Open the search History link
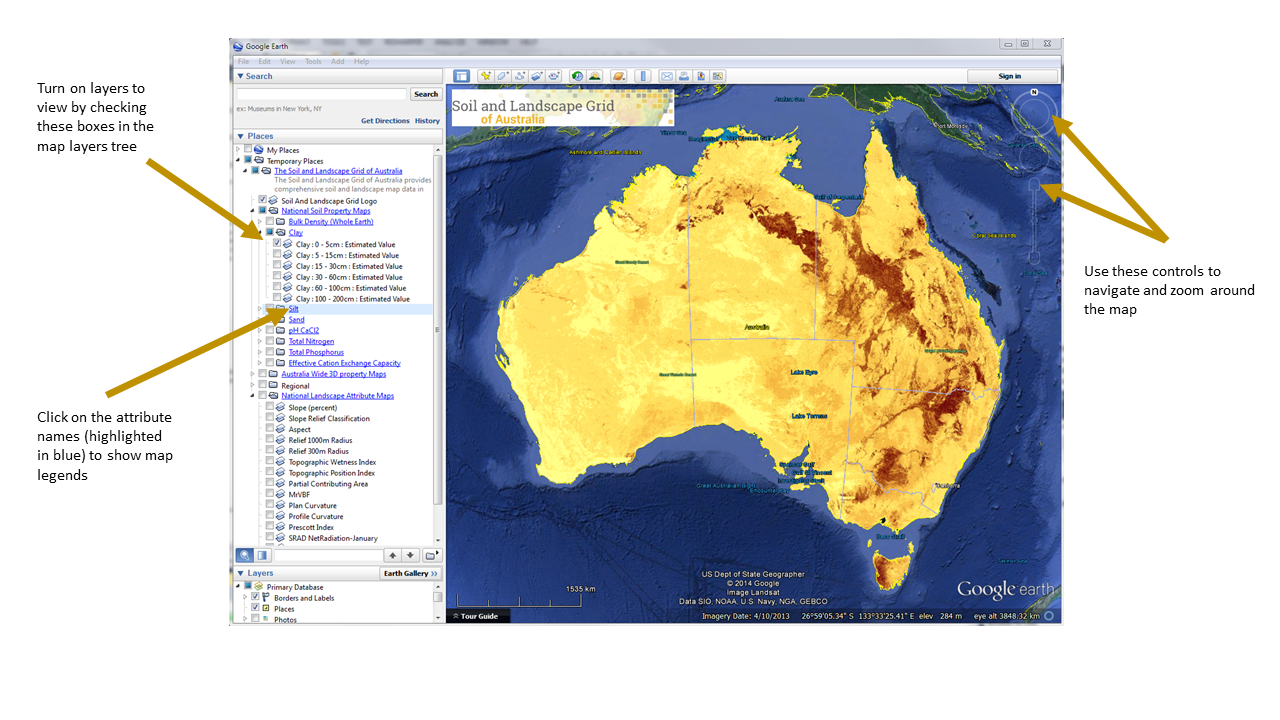Viewport: 1280px width, 720px height. click(x=428, y=121)
